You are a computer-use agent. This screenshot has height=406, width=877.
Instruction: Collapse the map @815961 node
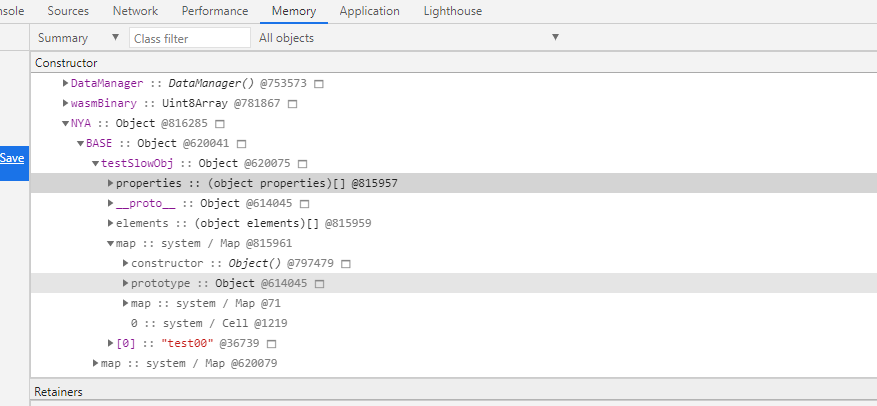(111, 244)
